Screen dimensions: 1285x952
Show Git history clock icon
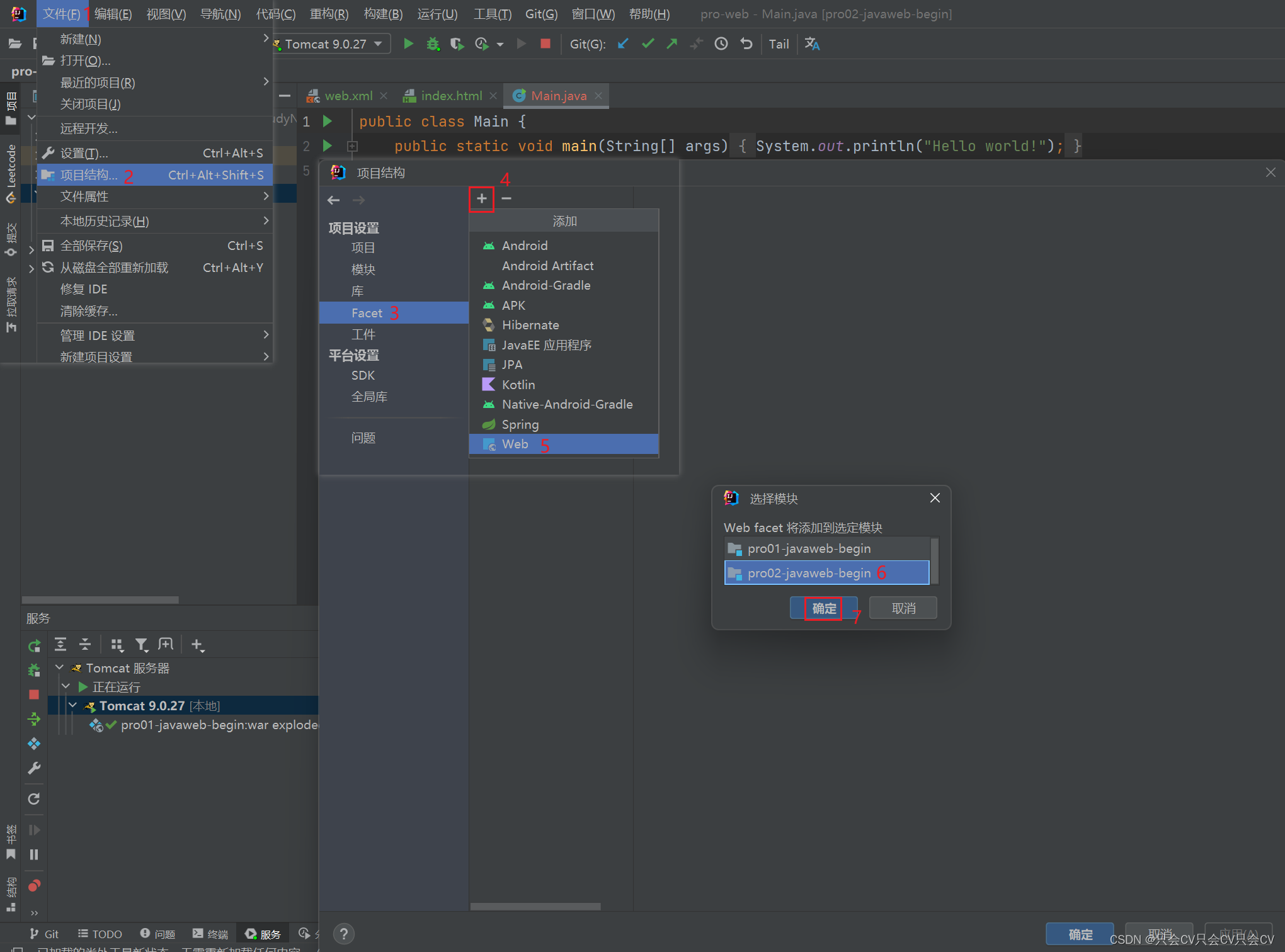pos(721,43)
